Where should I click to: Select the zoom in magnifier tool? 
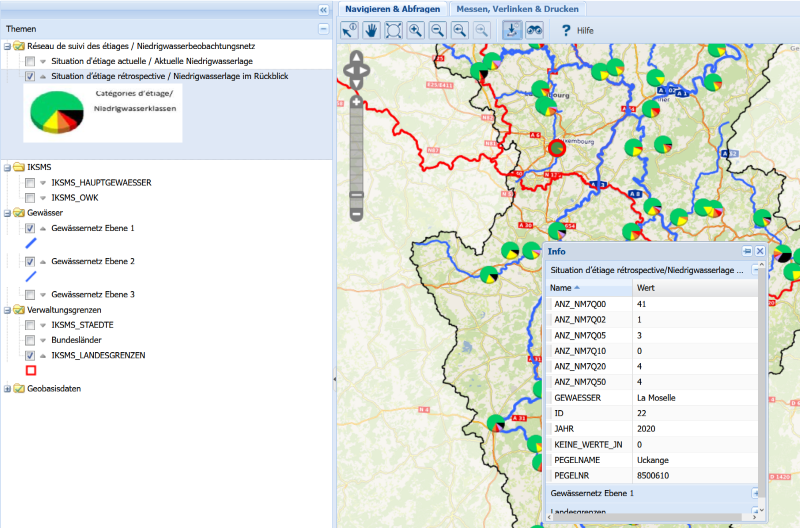pos(415,30)
